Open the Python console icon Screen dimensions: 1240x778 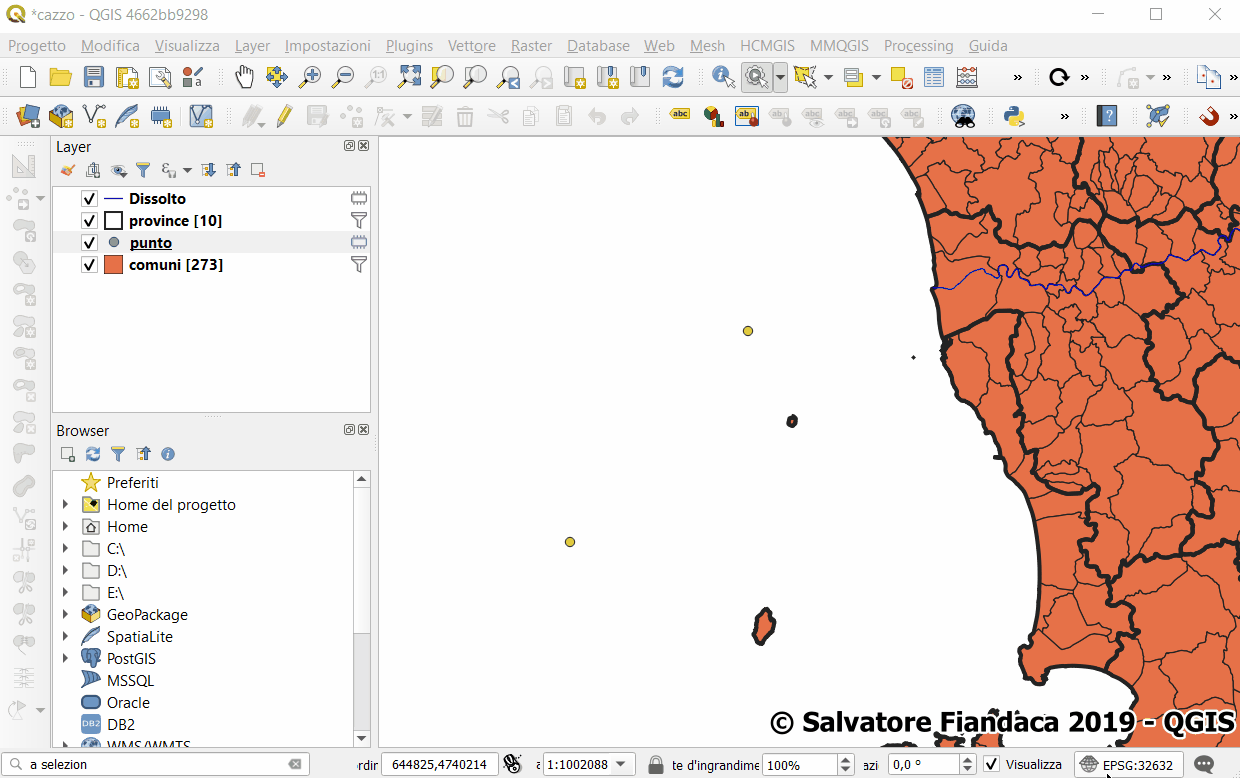coord(1015,116)
